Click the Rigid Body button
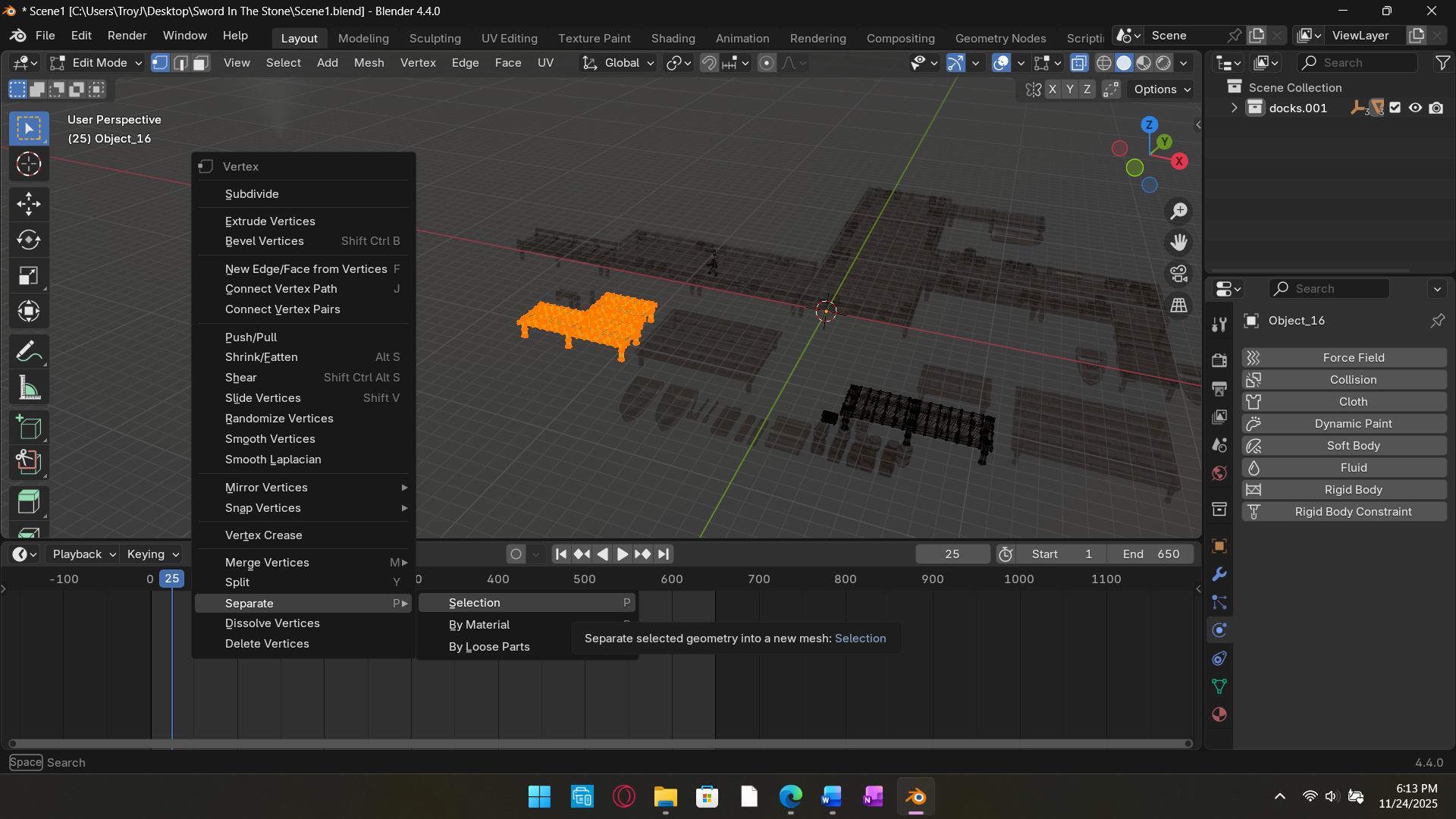 (1345, 490)
